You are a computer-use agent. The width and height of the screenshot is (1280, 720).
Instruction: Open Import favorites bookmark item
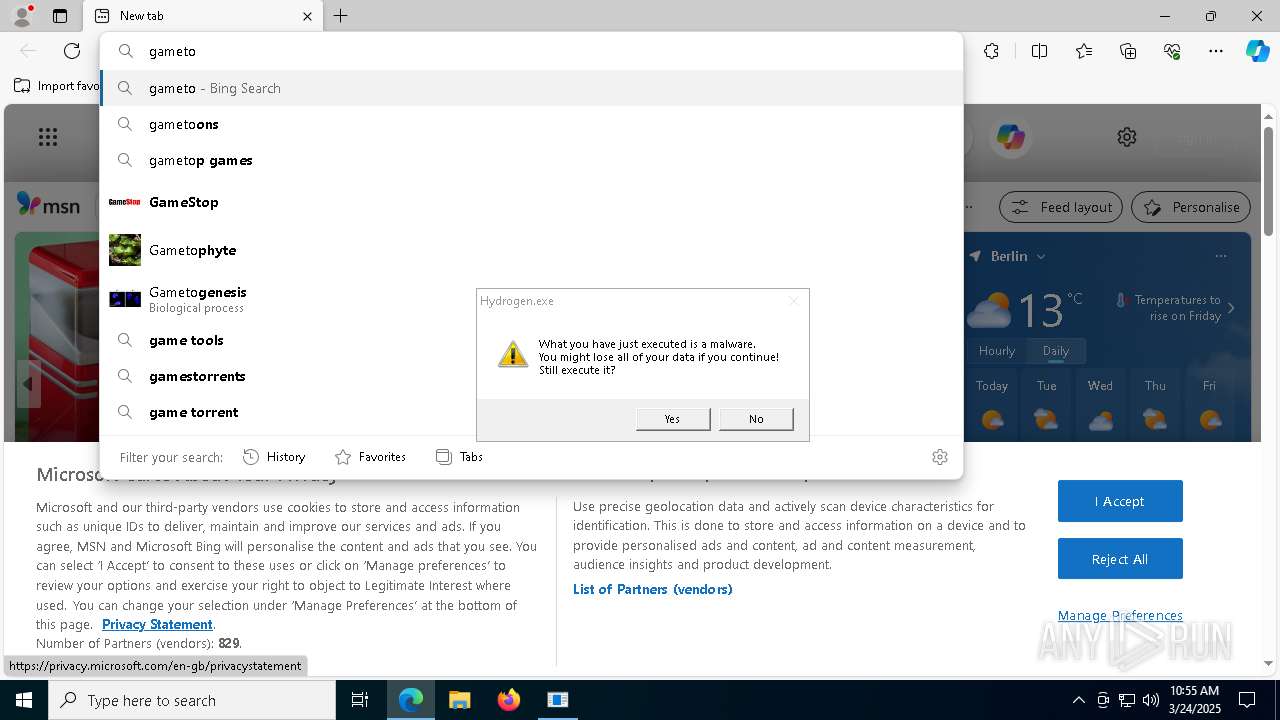click(57, 86)
